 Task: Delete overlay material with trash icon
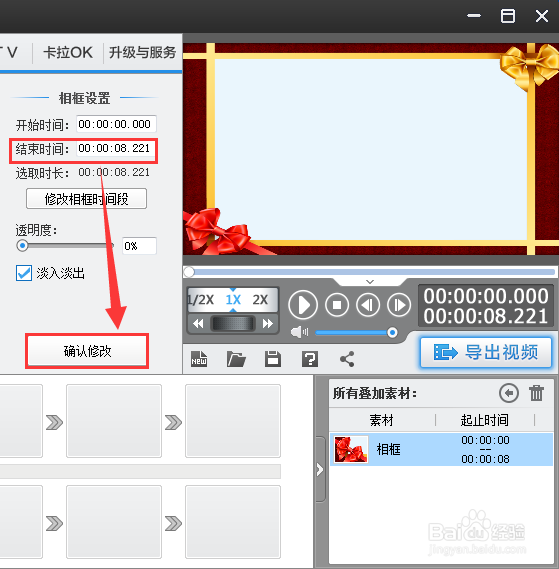[x=536, y=393]
